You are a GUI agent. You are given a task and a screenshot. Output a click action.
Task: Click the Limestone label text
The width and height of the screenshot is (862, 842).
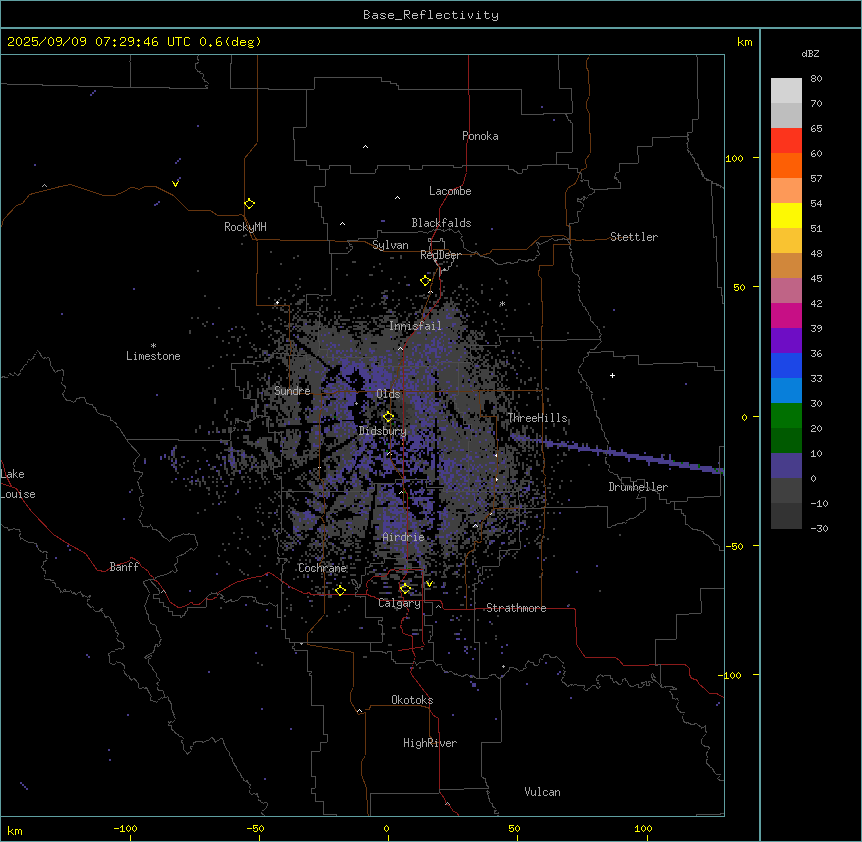pyautogui.click(x=153, y=356)
